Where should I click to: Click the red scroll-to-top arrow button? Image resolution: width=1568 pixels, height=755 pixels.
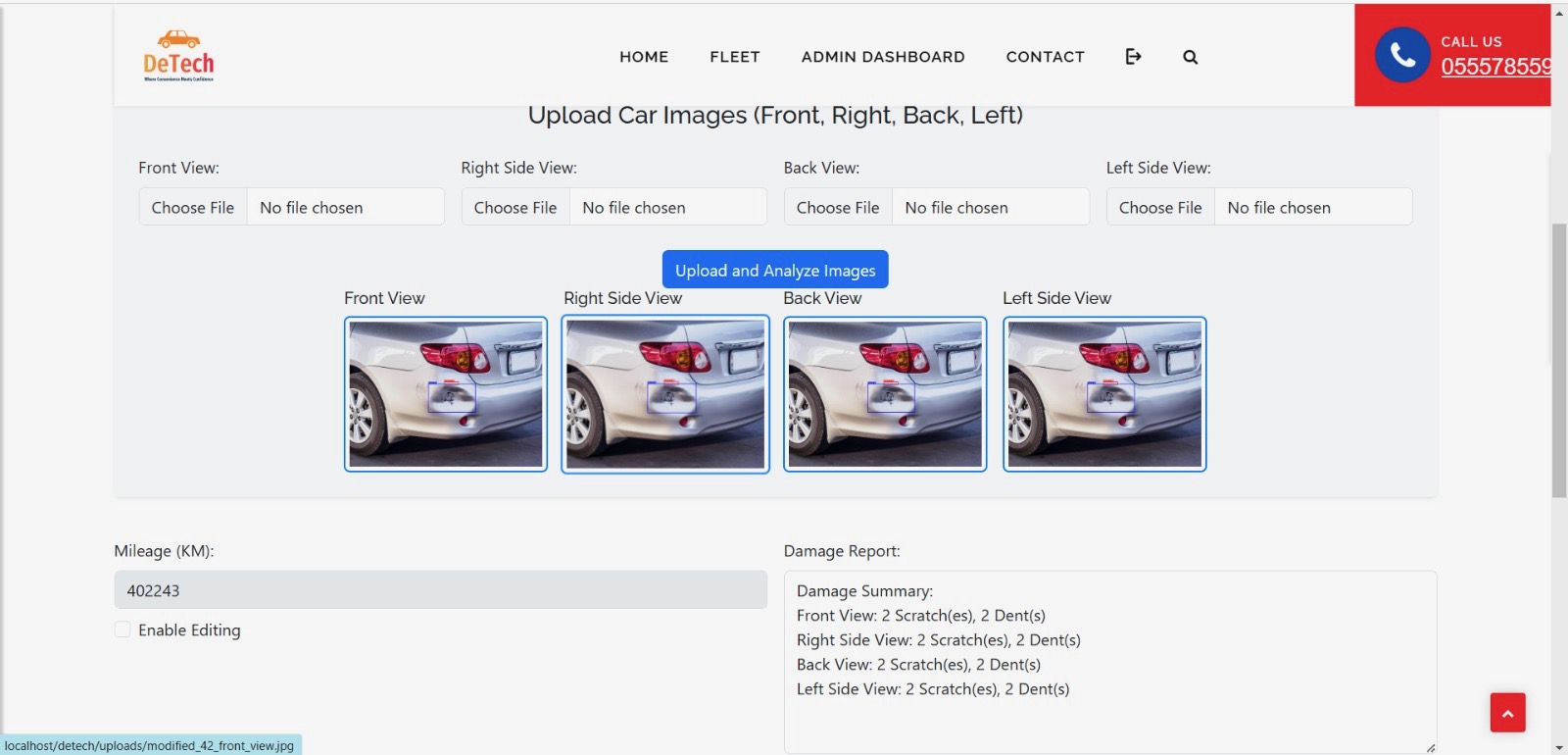tap(1507, 713)
